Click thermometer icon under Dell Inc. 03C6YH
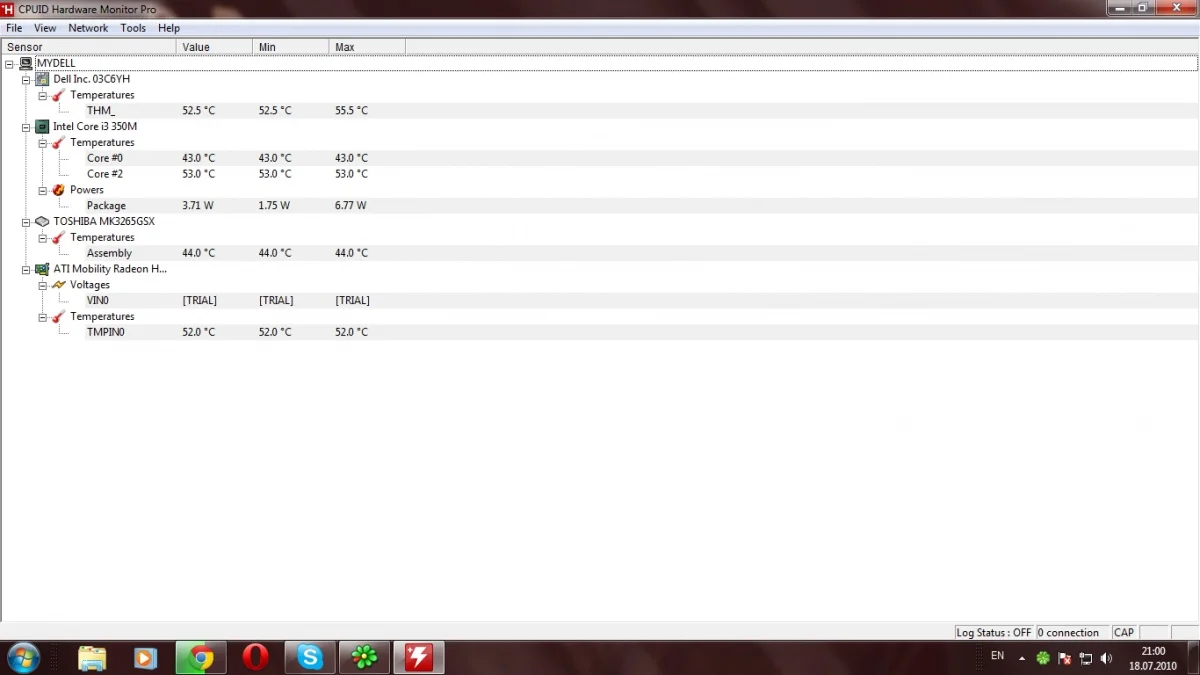The width and height of the screenshot is (1200, 675). (x=59, y=95)
